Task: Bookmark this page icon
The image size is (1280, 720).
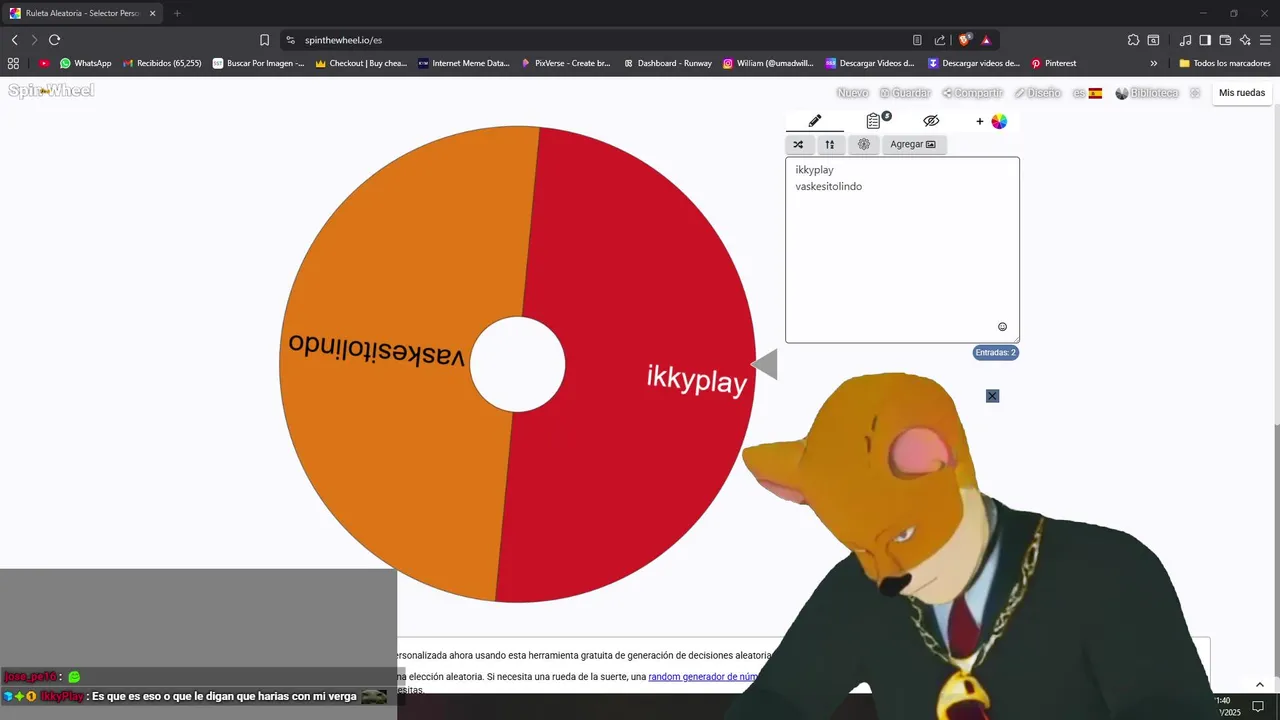Action: 264,40
